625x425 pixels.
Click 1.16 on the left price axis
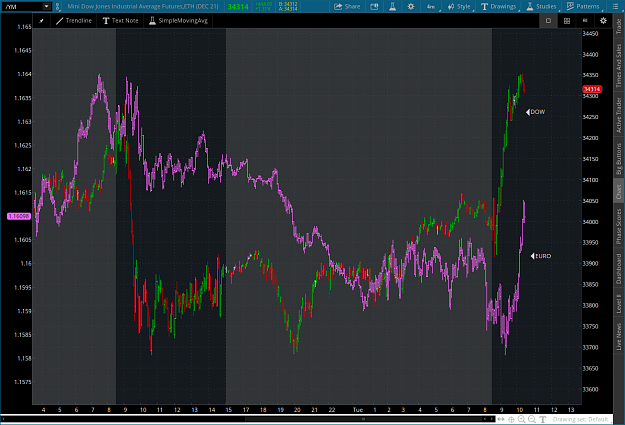[x=26, y=264]
